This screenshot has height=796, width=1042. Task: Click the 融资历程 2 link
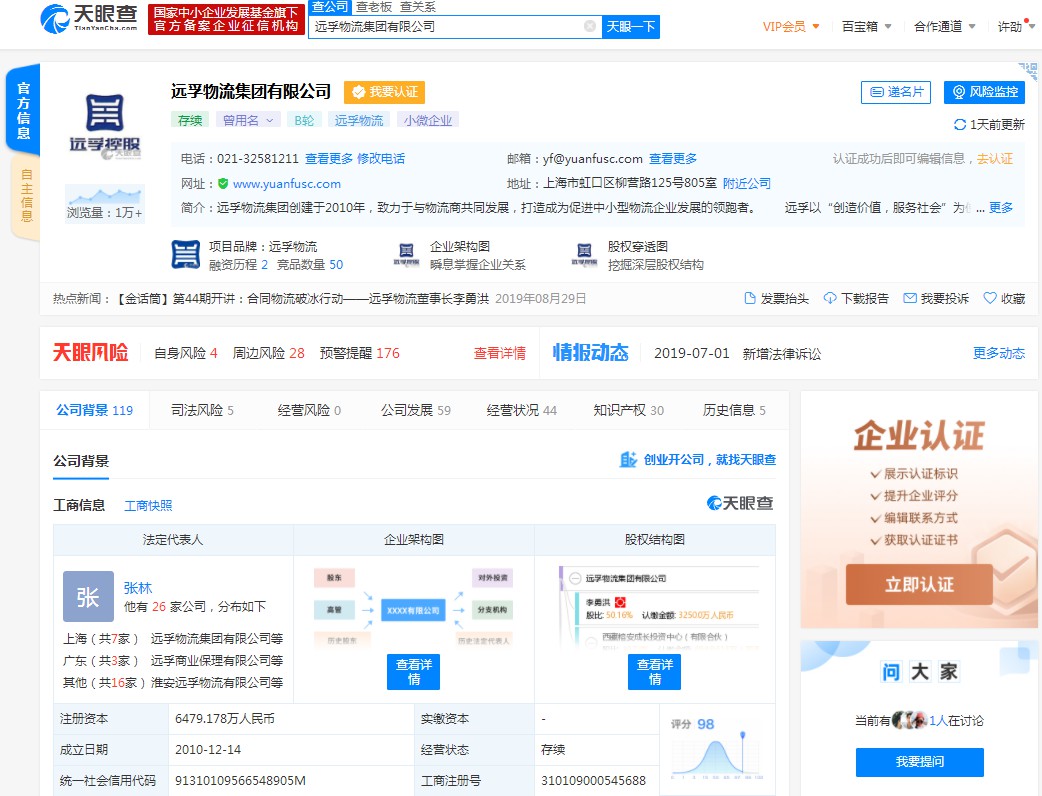click(x=239, y=264)
